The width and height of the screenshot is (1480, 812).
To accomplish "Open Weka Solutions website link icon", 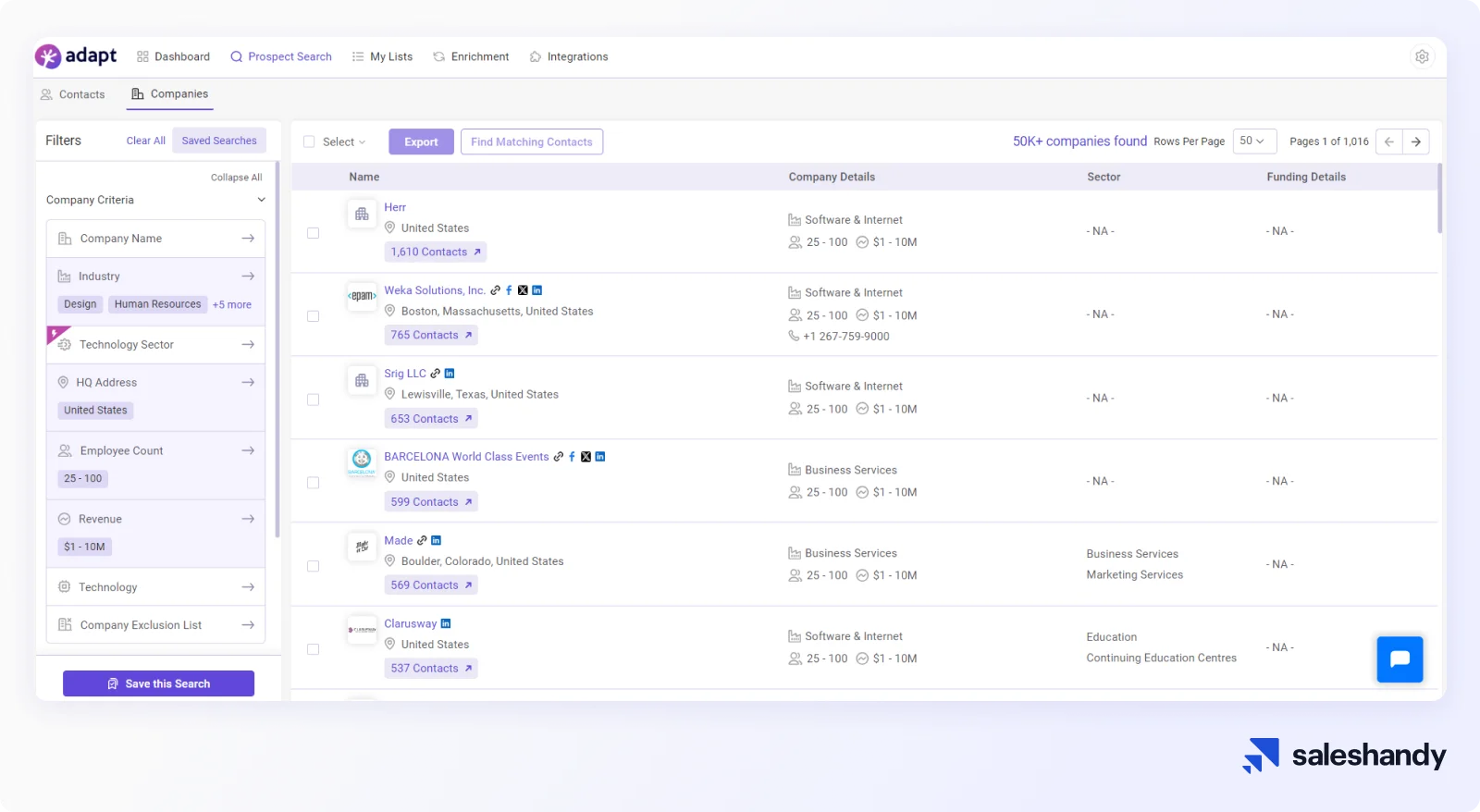I will tap(496, 290).
